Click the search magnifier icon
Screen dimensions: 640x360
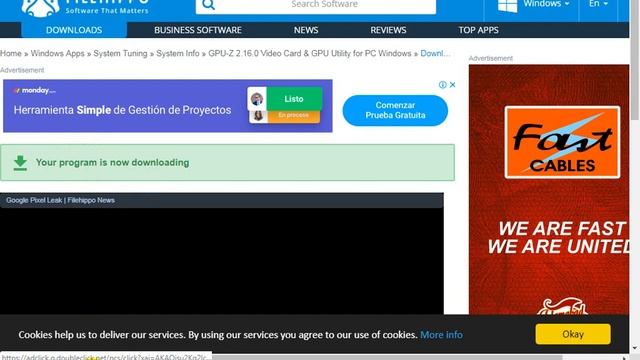click(x=208, y=4)
